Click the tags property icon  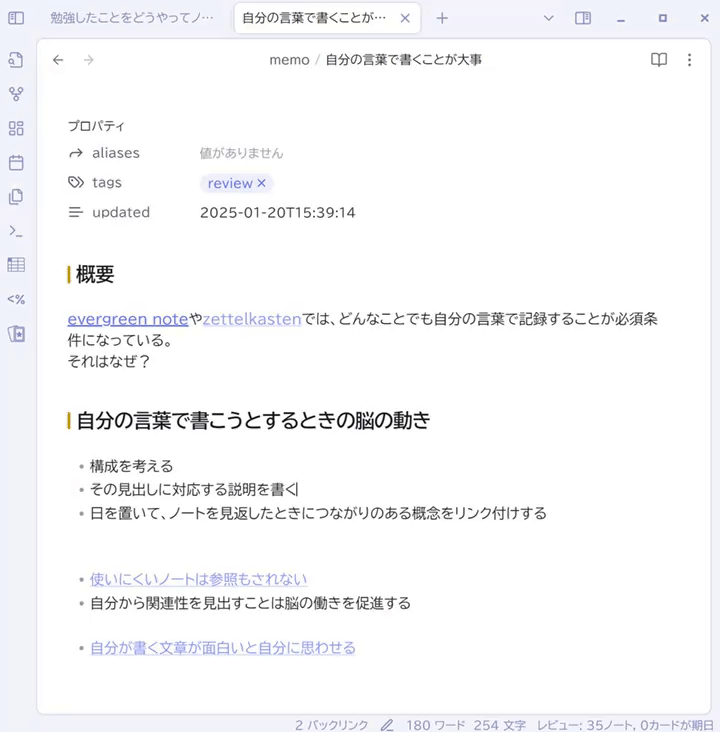click(x=76, y=183)
